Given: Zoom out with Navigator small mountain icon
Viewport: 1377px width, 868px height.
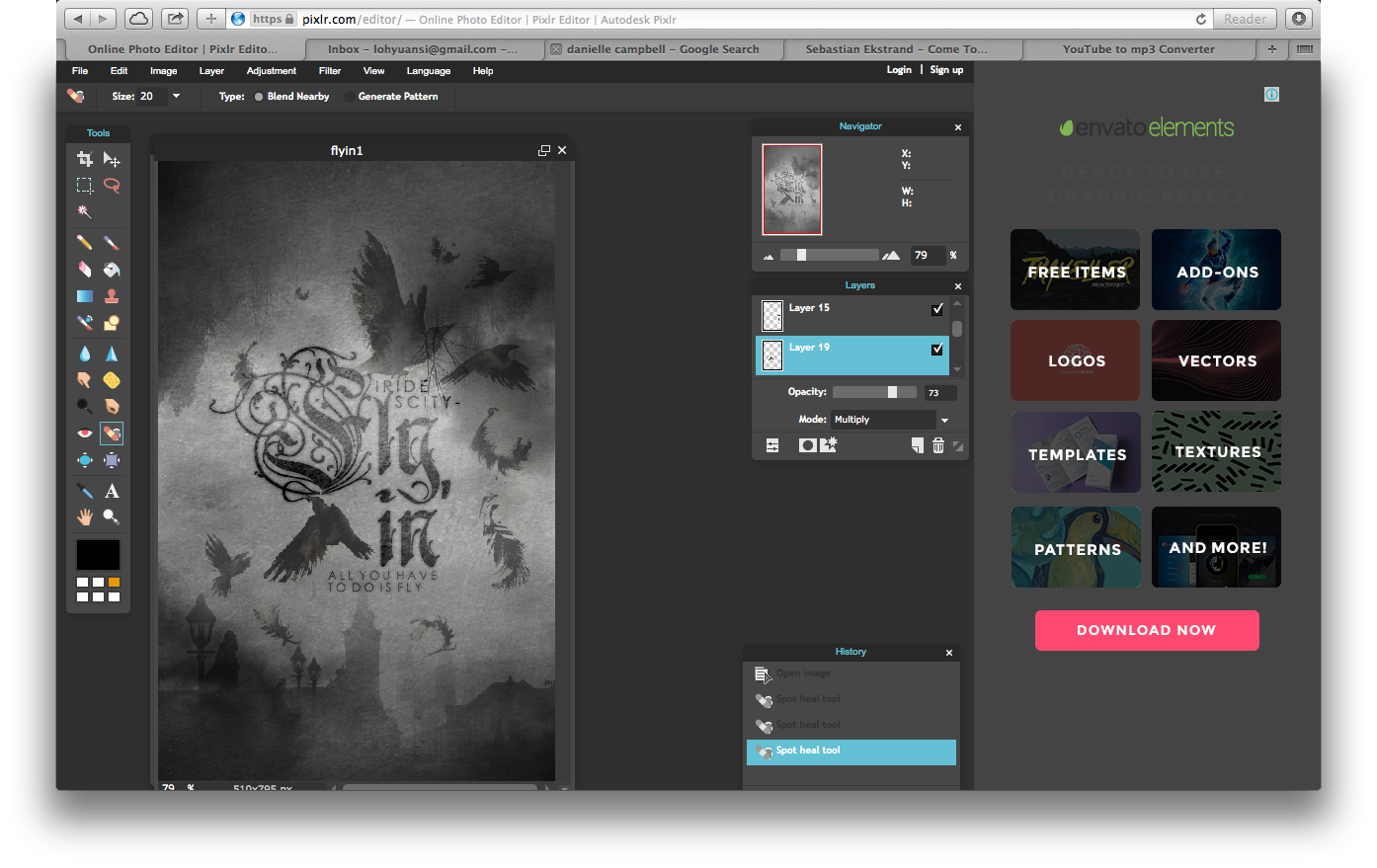Looking at the screenshot, I should click(x=769, y=257).
